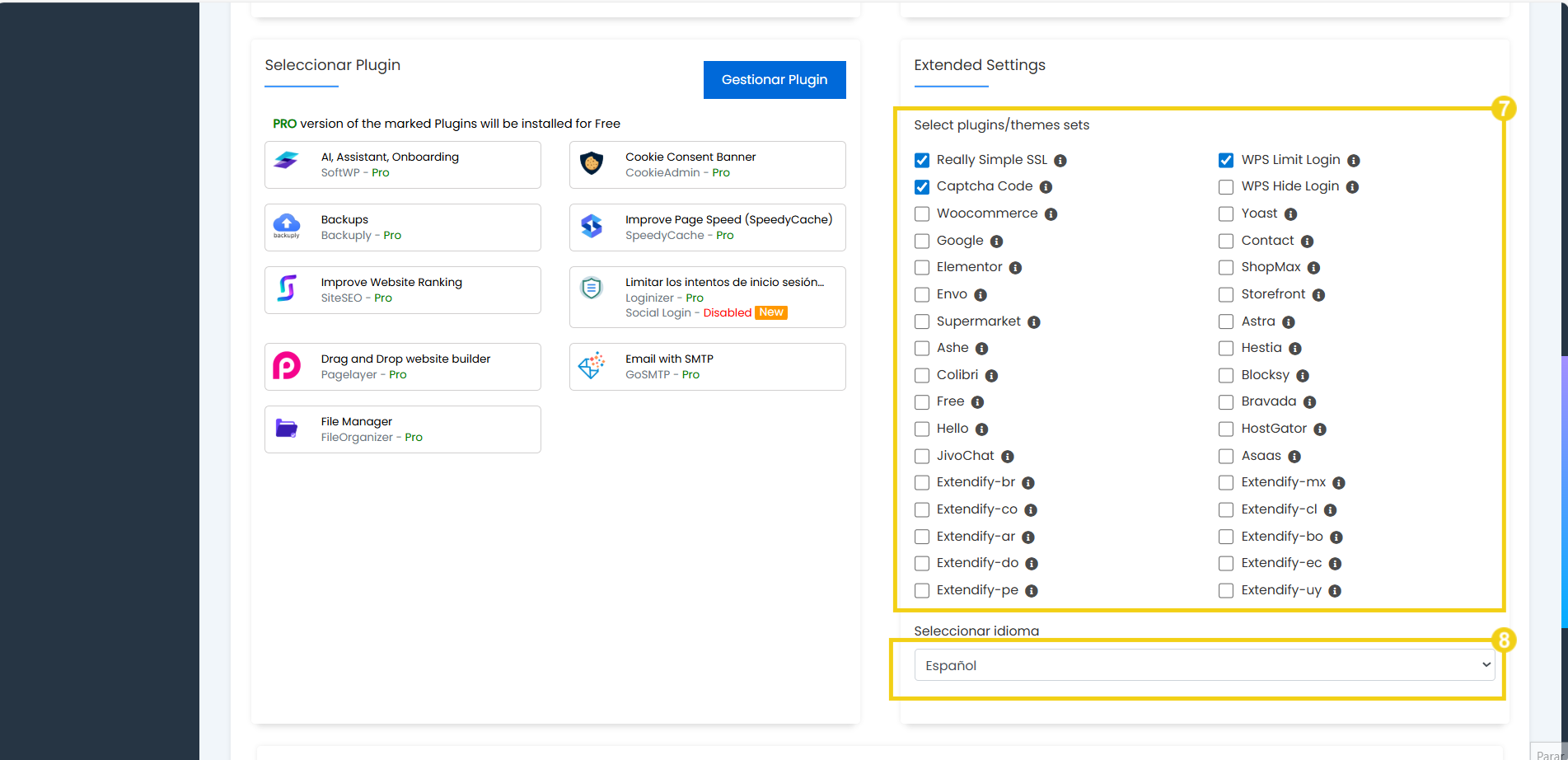The width and height of the screenshot is (1568, 760).
Task: Click the FileOrganizer folder icon
Action: click(x=287, y=428)
